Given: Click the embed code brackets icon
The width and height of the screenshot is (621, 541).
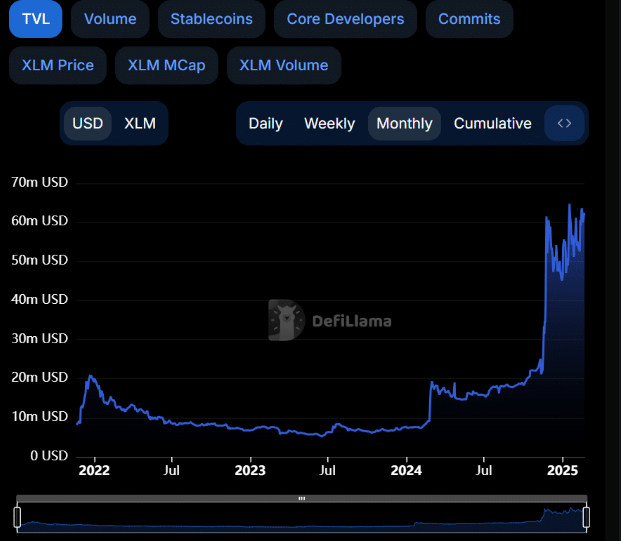Looking at the screenshot, I should click(x=564, y=124).
